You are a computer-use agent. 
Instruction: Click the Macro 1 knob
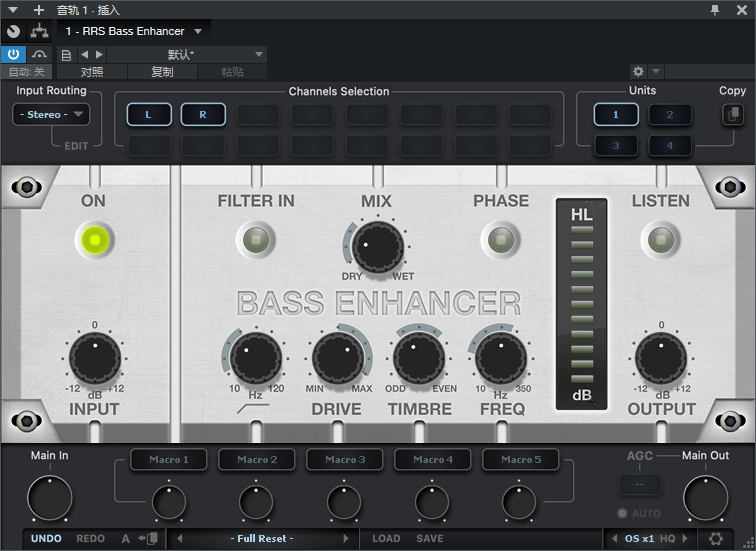[169, 502]
